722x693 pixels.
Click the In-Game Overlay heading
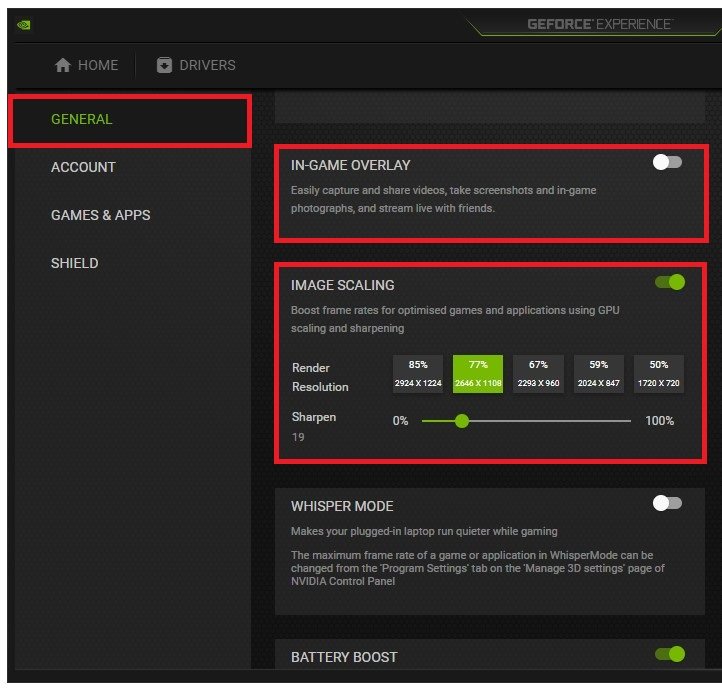350,165
